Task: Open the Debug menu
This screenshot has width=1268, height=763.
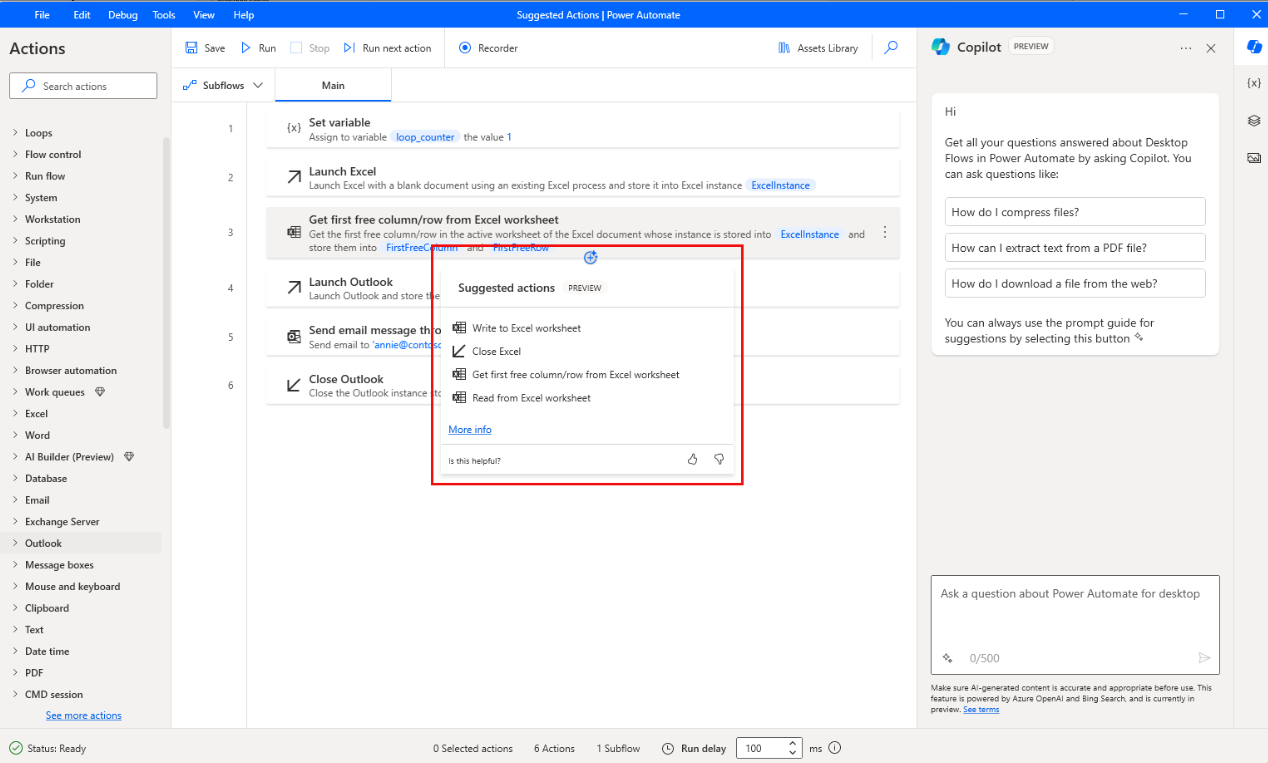Action: pyautogui.click(x=122, y=14)
